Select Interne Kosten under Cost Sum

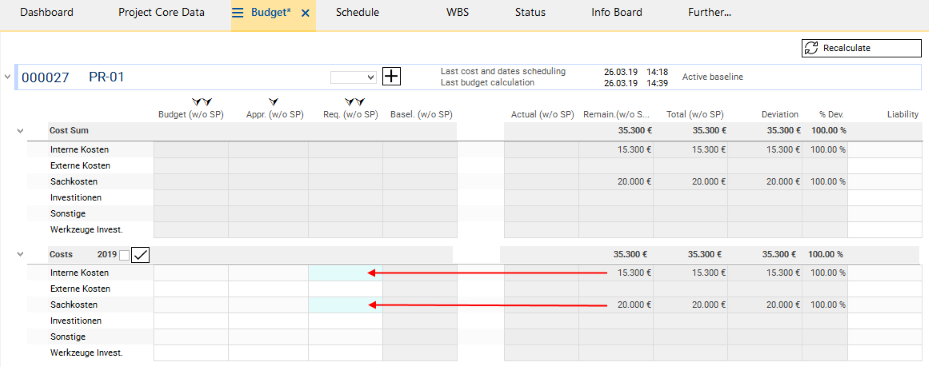(x=79, y=149)
